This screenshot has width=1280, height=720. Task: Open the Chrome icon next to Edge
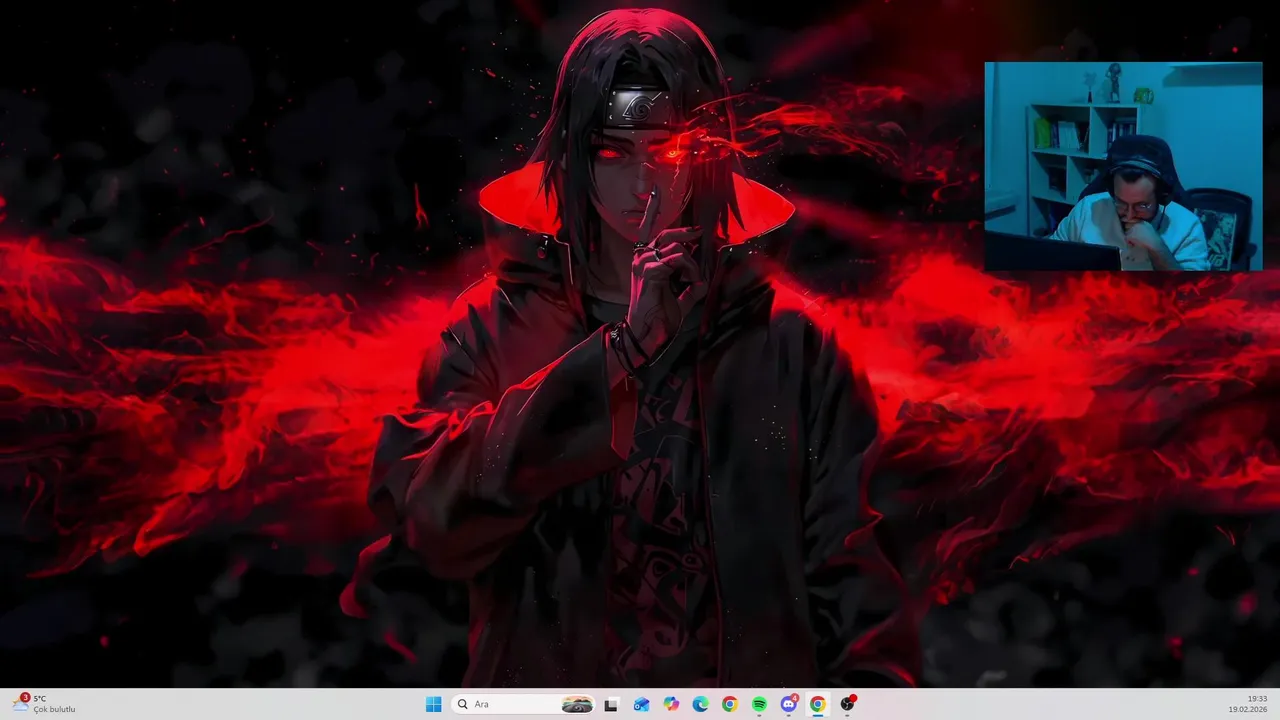tap(730, 704)
